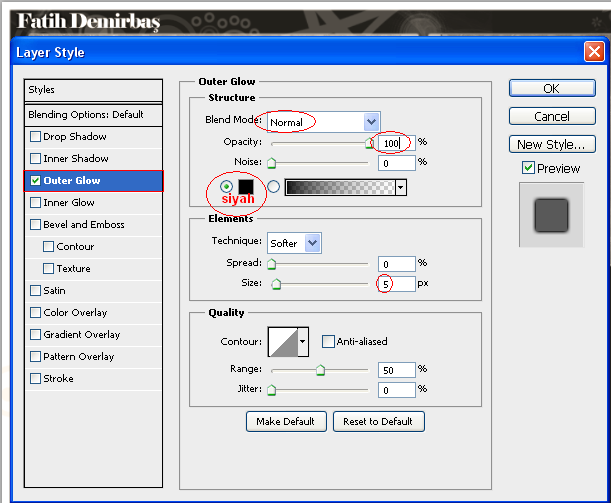Click Make Default button
This screenshot has width=611, height=503.
286,422
